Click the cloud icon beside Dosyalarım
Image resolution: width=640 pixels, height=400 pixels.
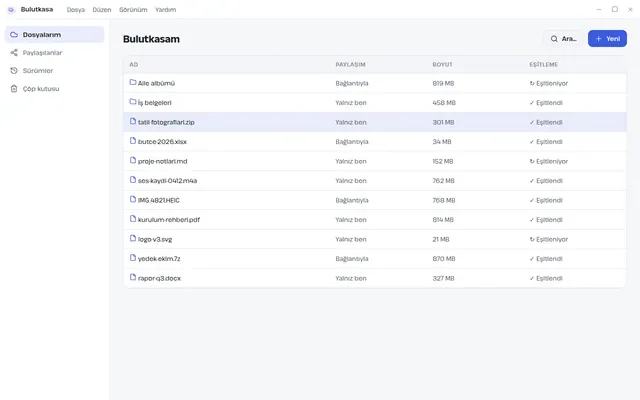14,35
